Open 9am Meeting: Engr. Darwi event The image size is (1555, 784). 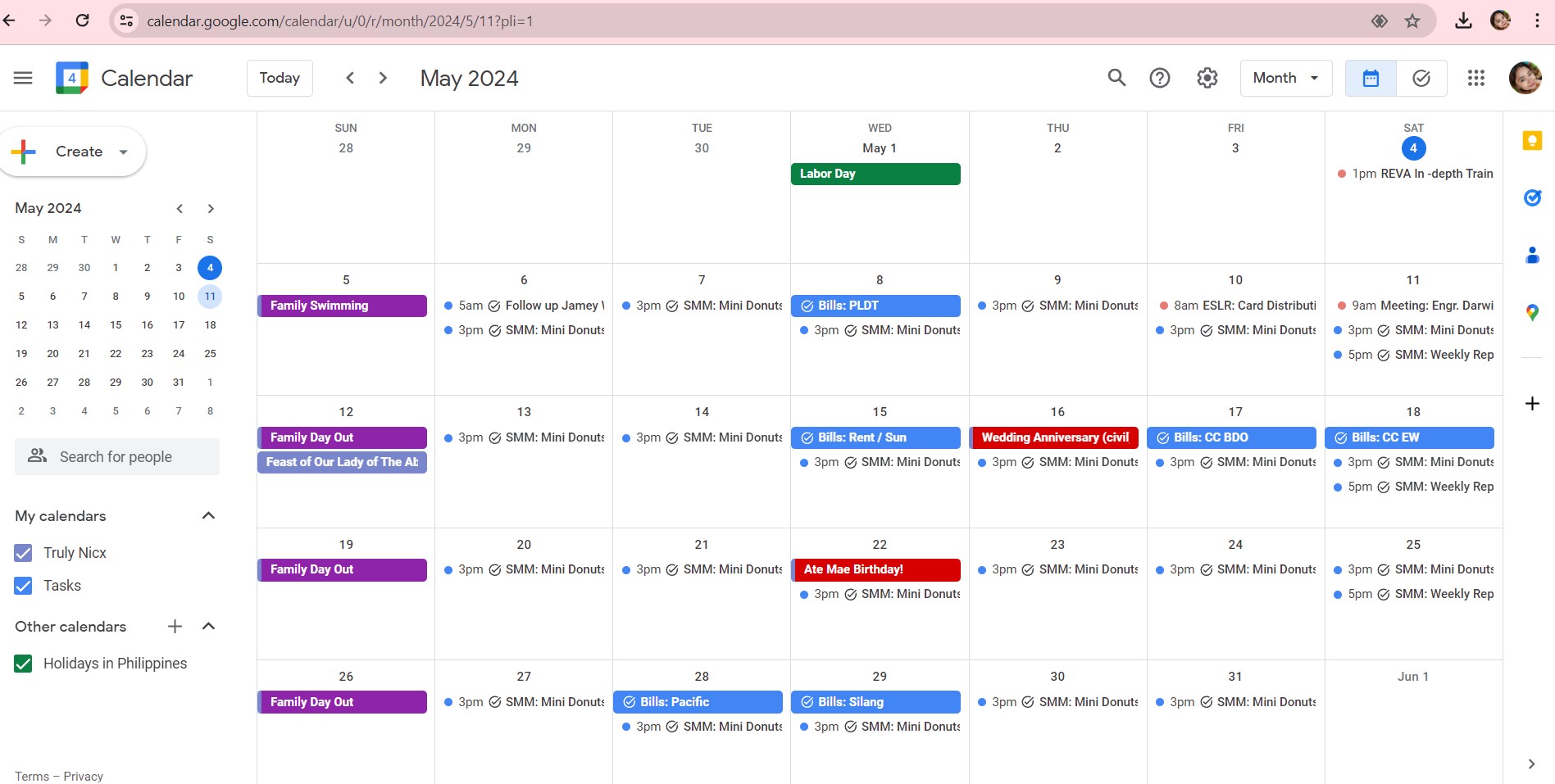pos(1414,306)
